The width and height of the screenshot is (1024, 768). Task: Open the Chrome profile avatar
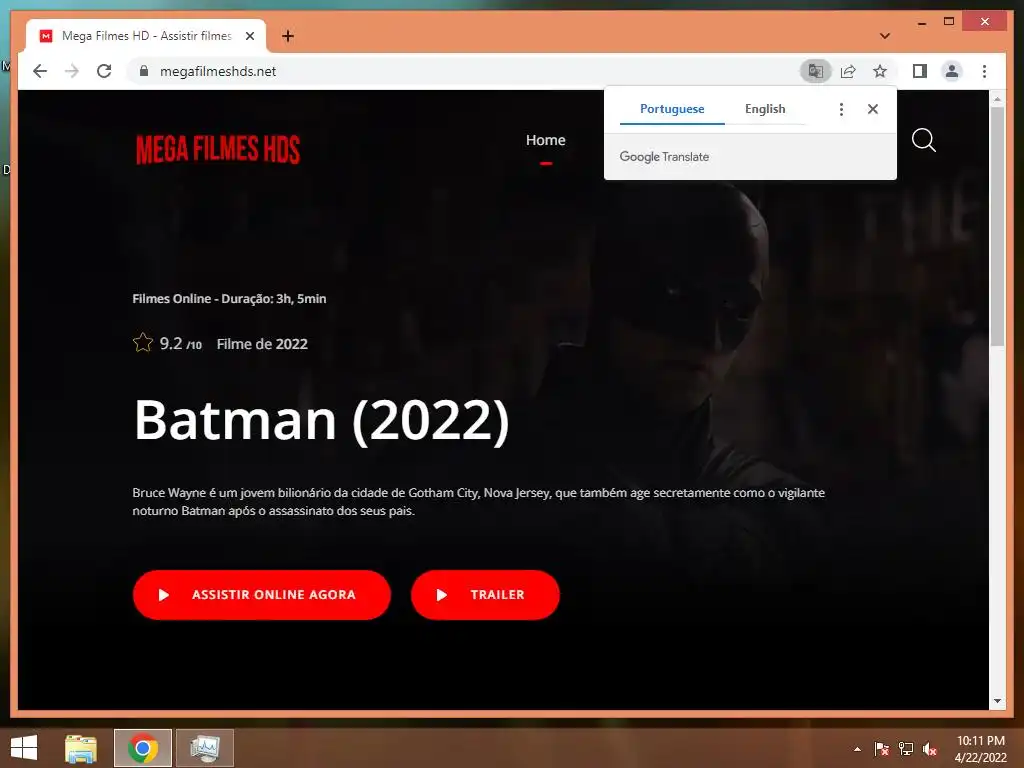coord(952,71)
